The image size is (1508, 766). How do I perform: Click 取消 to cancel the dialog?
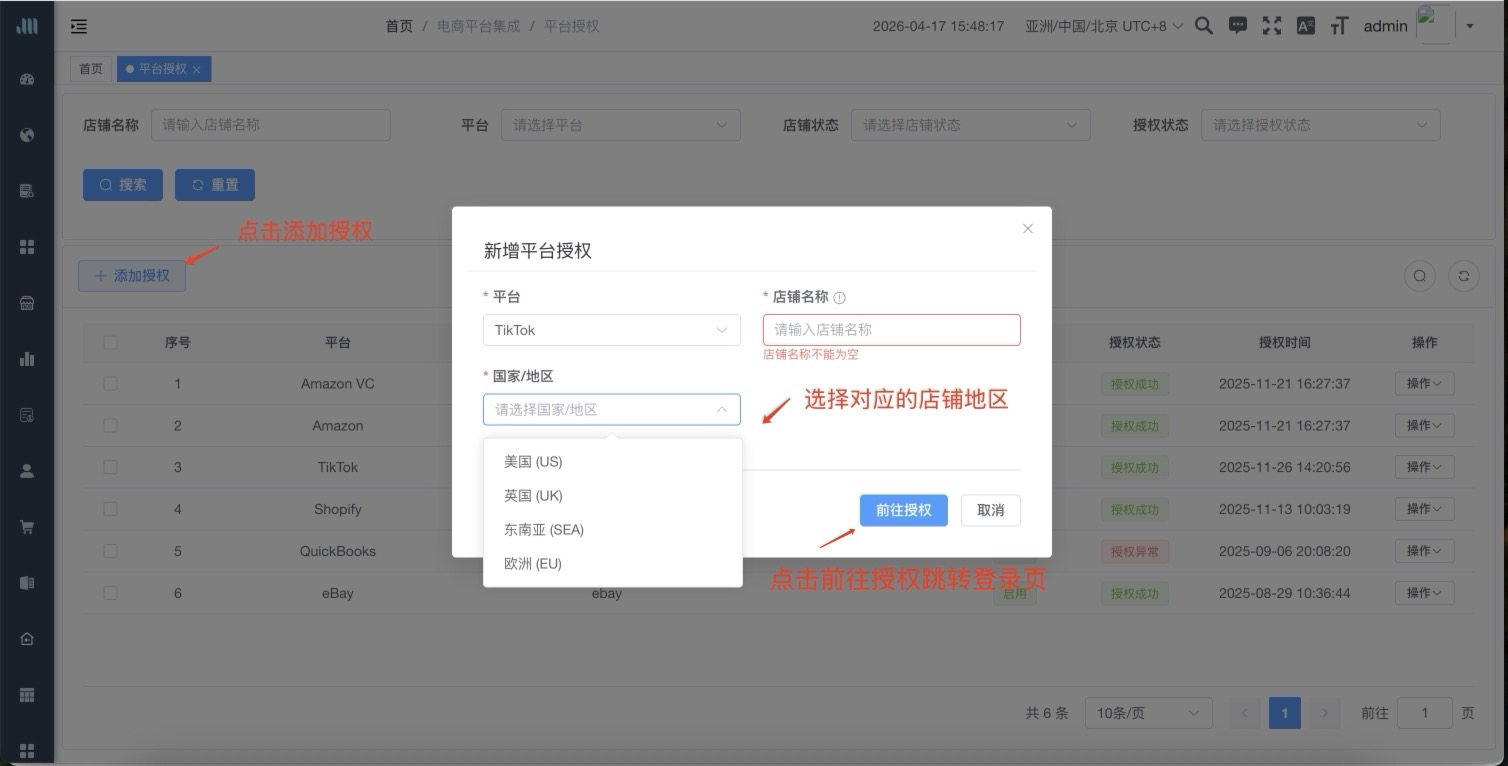(x=991, y=510)
